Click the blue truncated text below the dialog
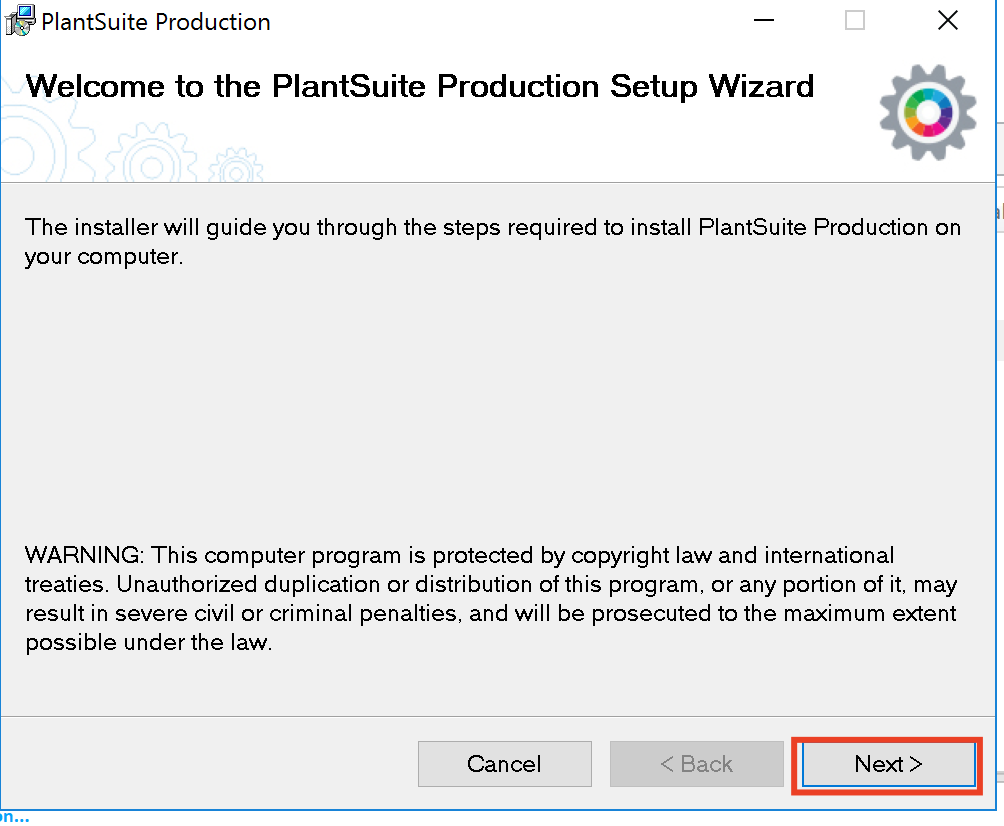The height and width of the screenshot is (826, 1004). [x=14, y=816]
